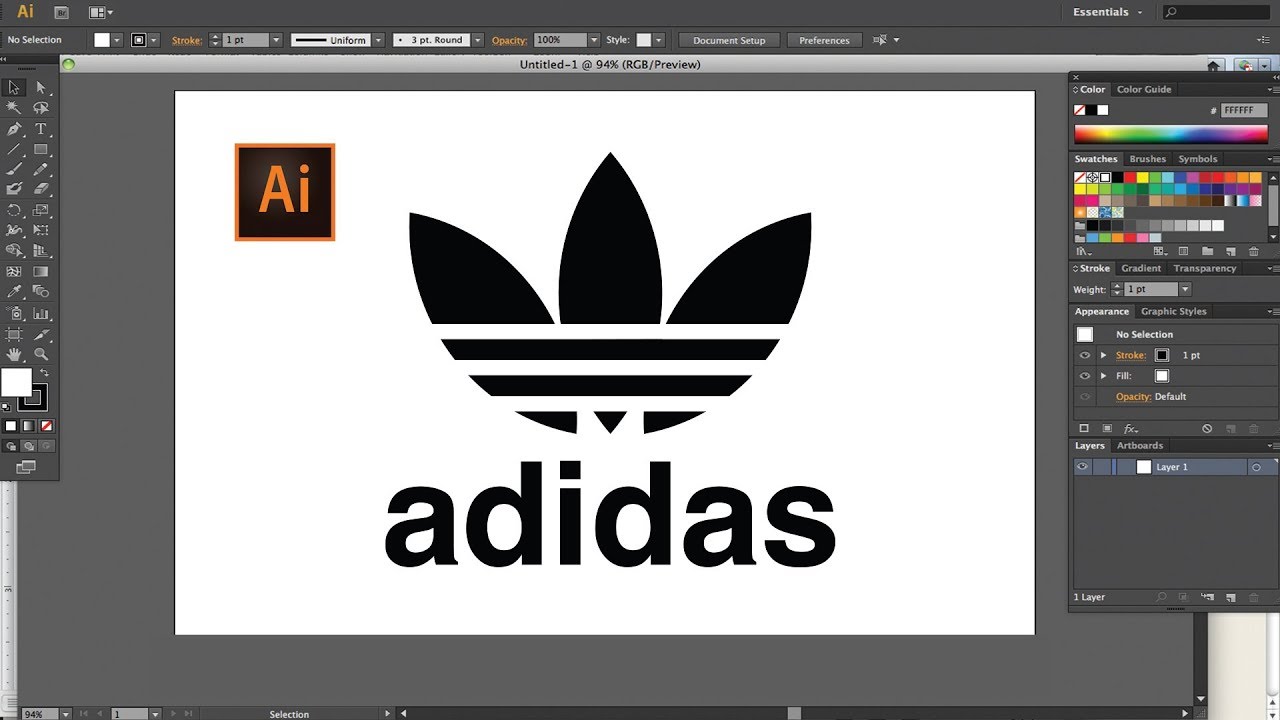The image size is (1280, 720).
Task: Set toolbox paint mode to Gradient
Action: 28,426
